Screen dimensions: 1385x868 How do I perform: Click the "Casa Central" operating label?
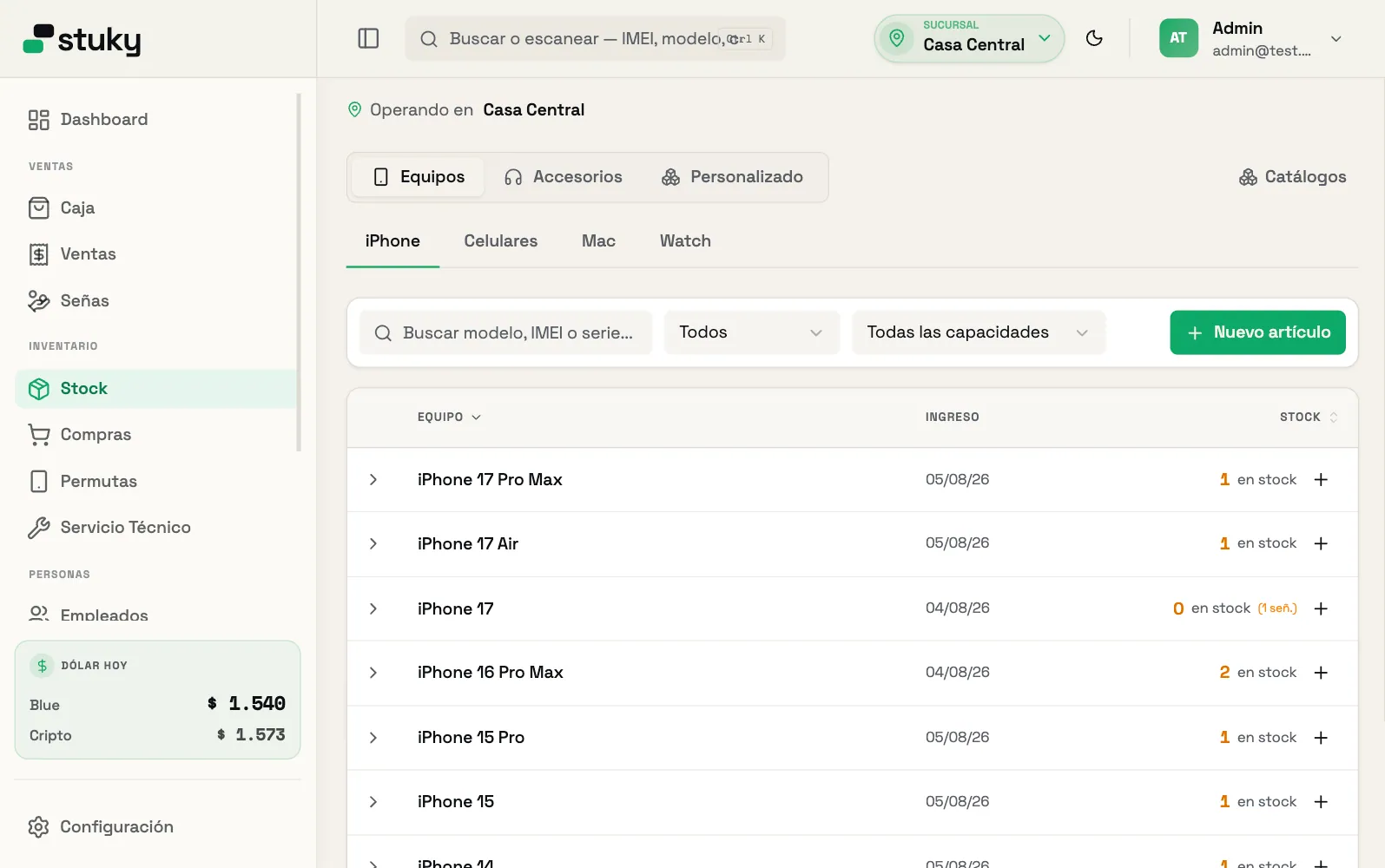(533, 110)
